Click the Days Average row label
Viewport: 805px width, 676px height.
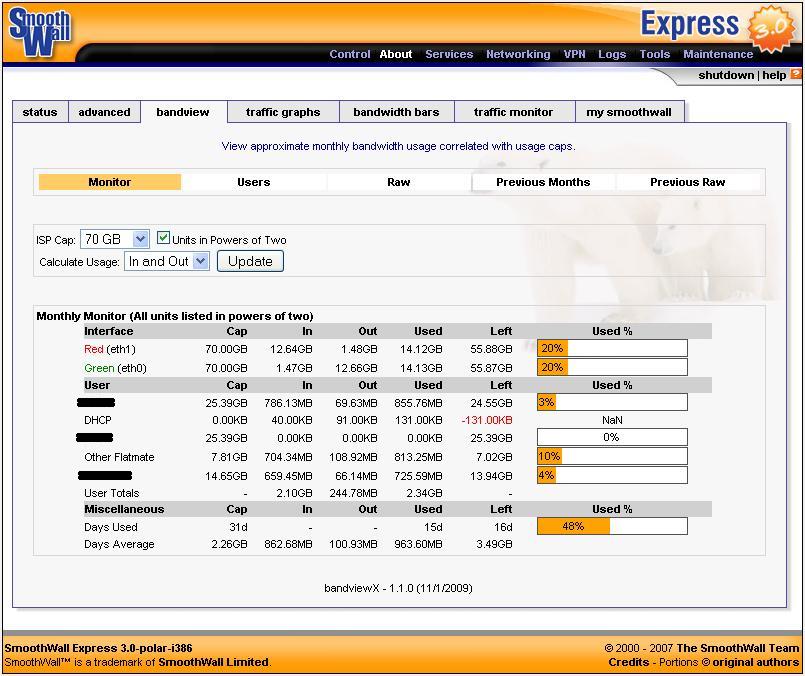coord(119,544)
